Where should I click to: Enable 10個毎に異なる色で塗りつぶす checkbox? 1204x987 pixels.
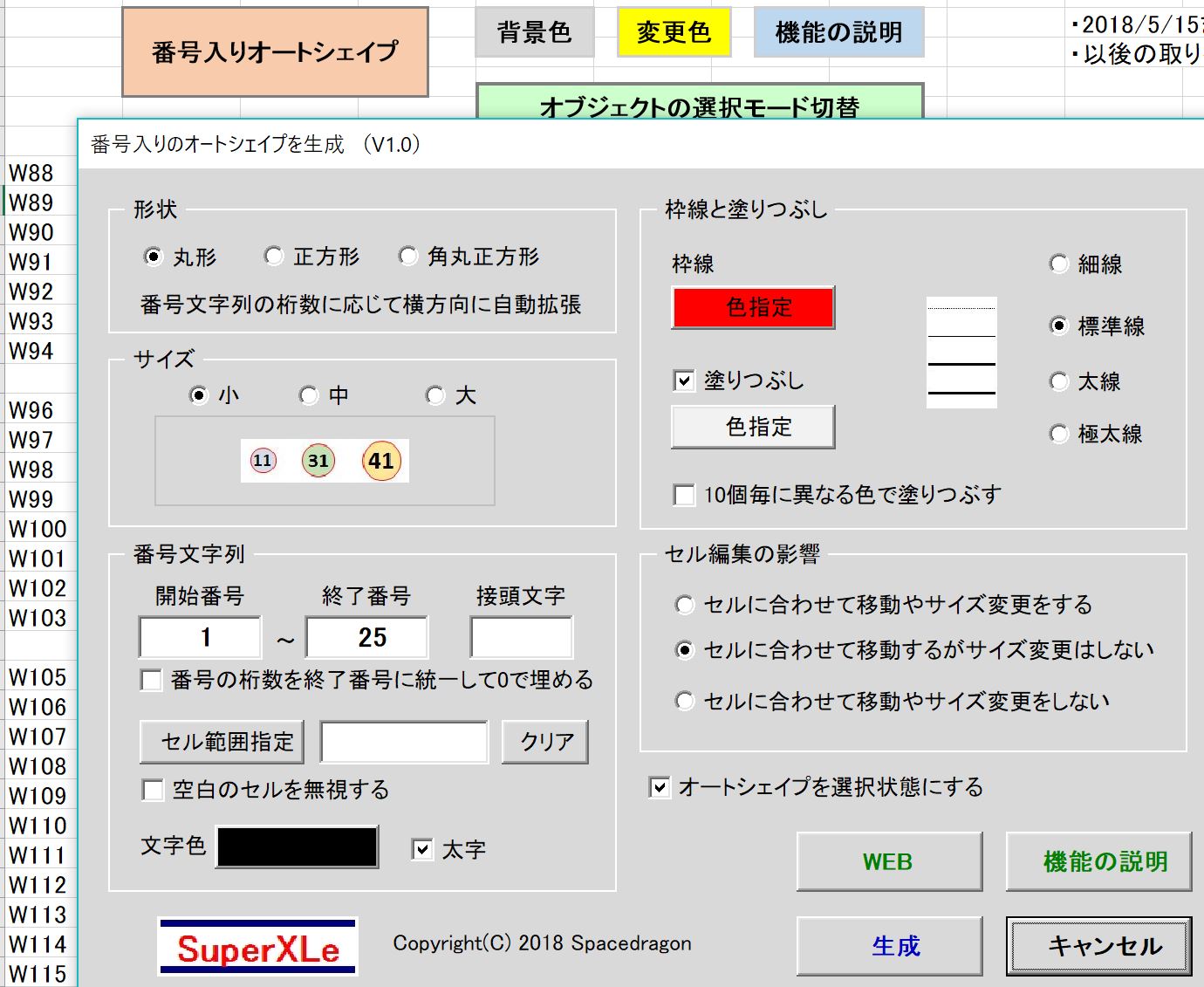[x=684, y=495]
